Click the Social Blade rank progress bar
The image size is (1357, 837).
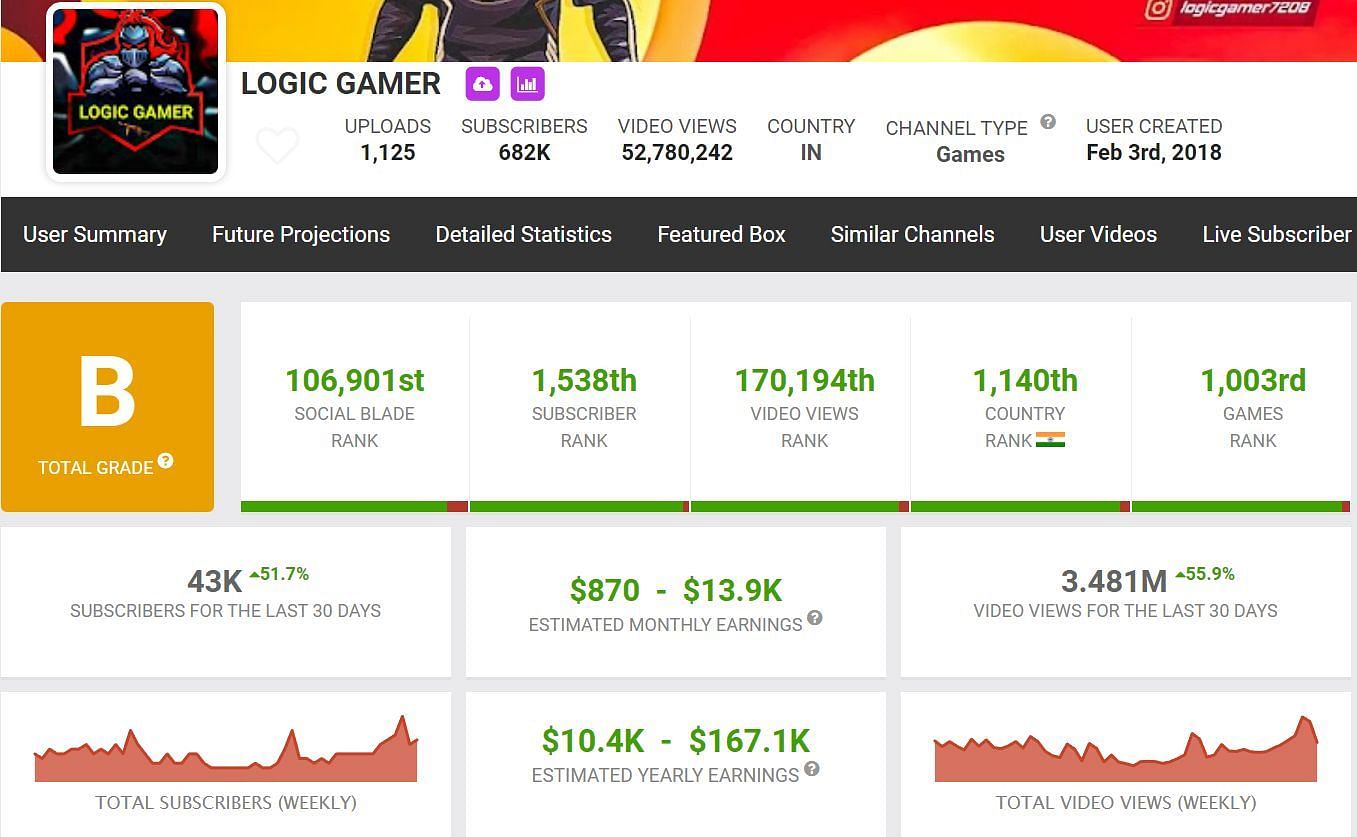[354, 507]
